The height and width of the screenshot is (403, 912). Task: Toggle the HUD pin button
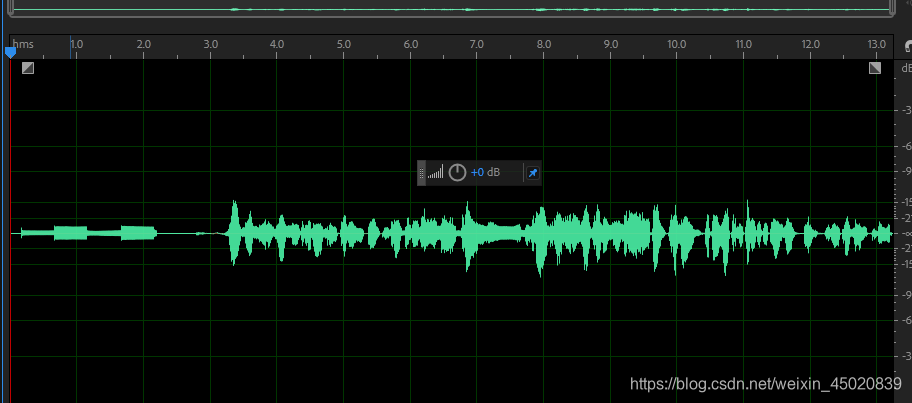[532, 173]
